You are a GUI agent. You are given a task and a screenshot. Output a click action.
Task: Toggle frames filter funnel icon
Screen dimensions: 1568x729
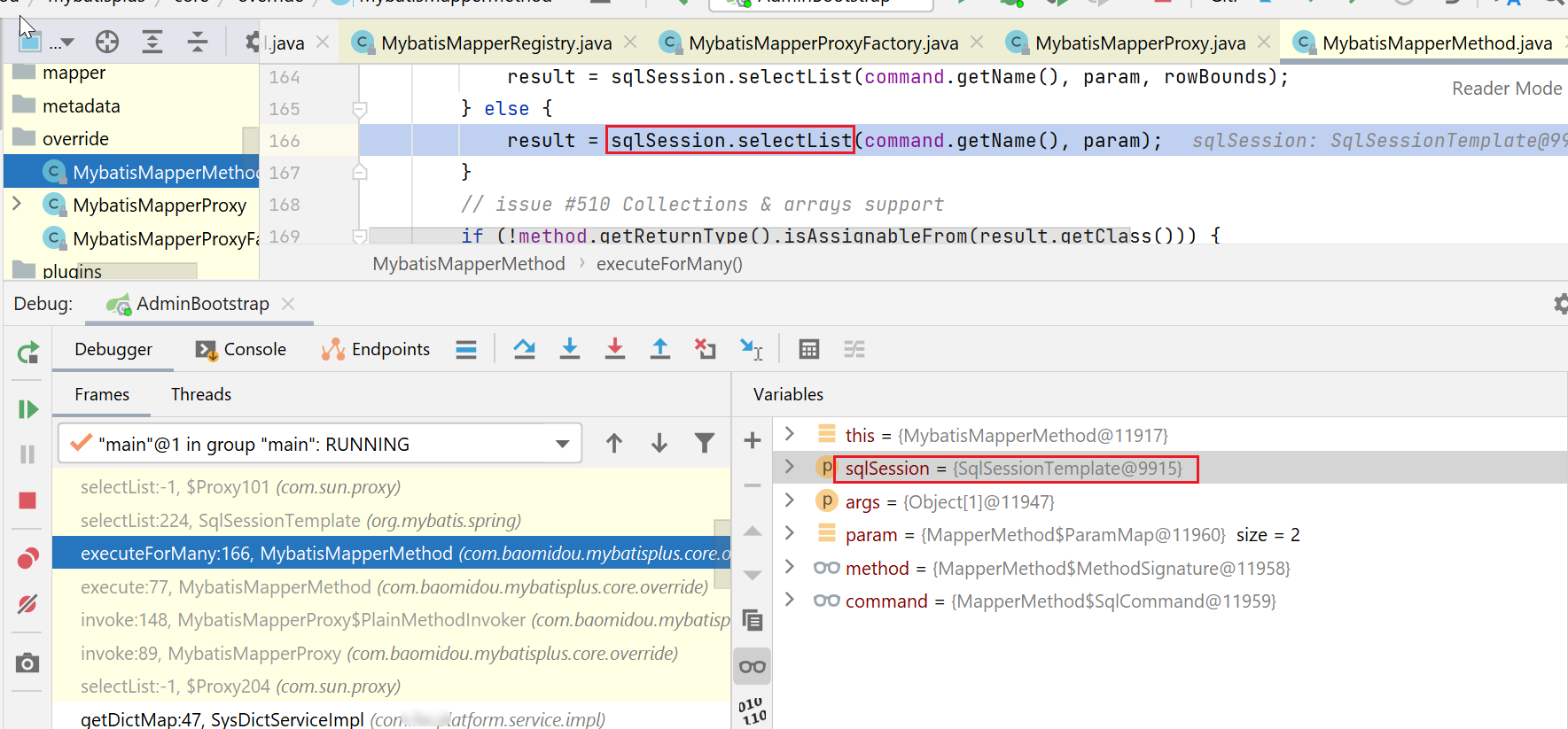point(705,443)
